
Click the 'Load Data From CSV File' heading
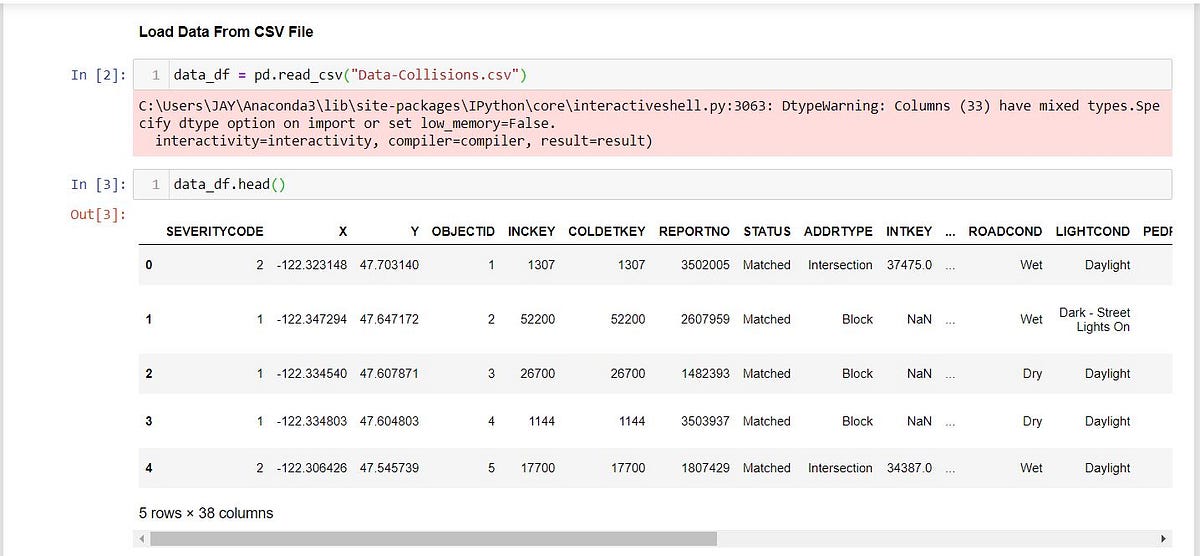click(x=226, y=32)
